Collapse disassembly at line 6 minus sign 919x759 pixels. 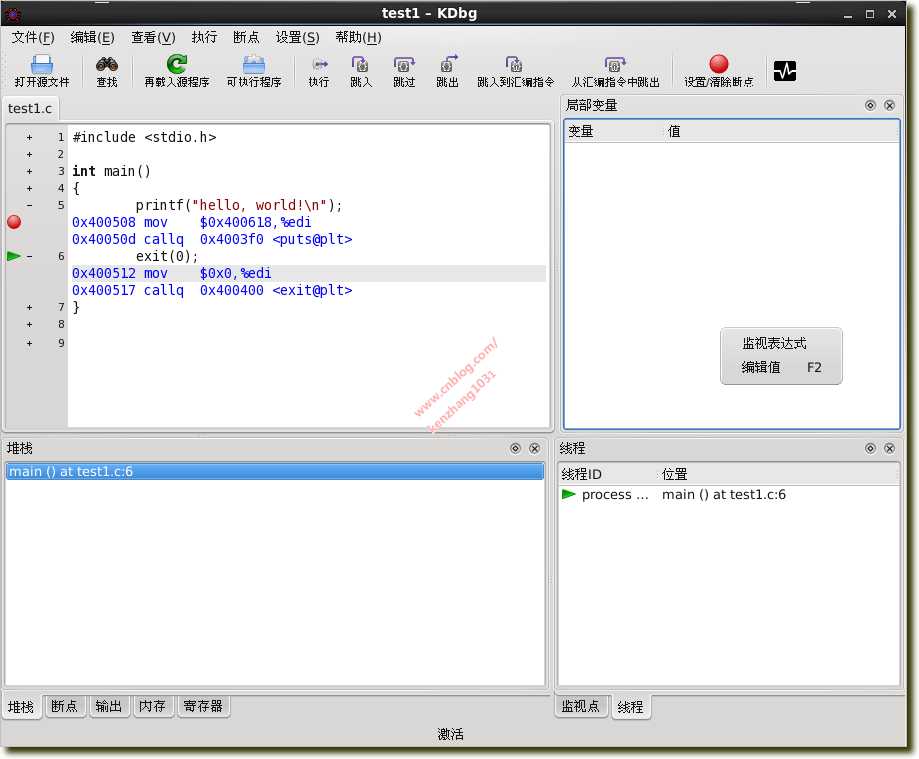[29, 256]
